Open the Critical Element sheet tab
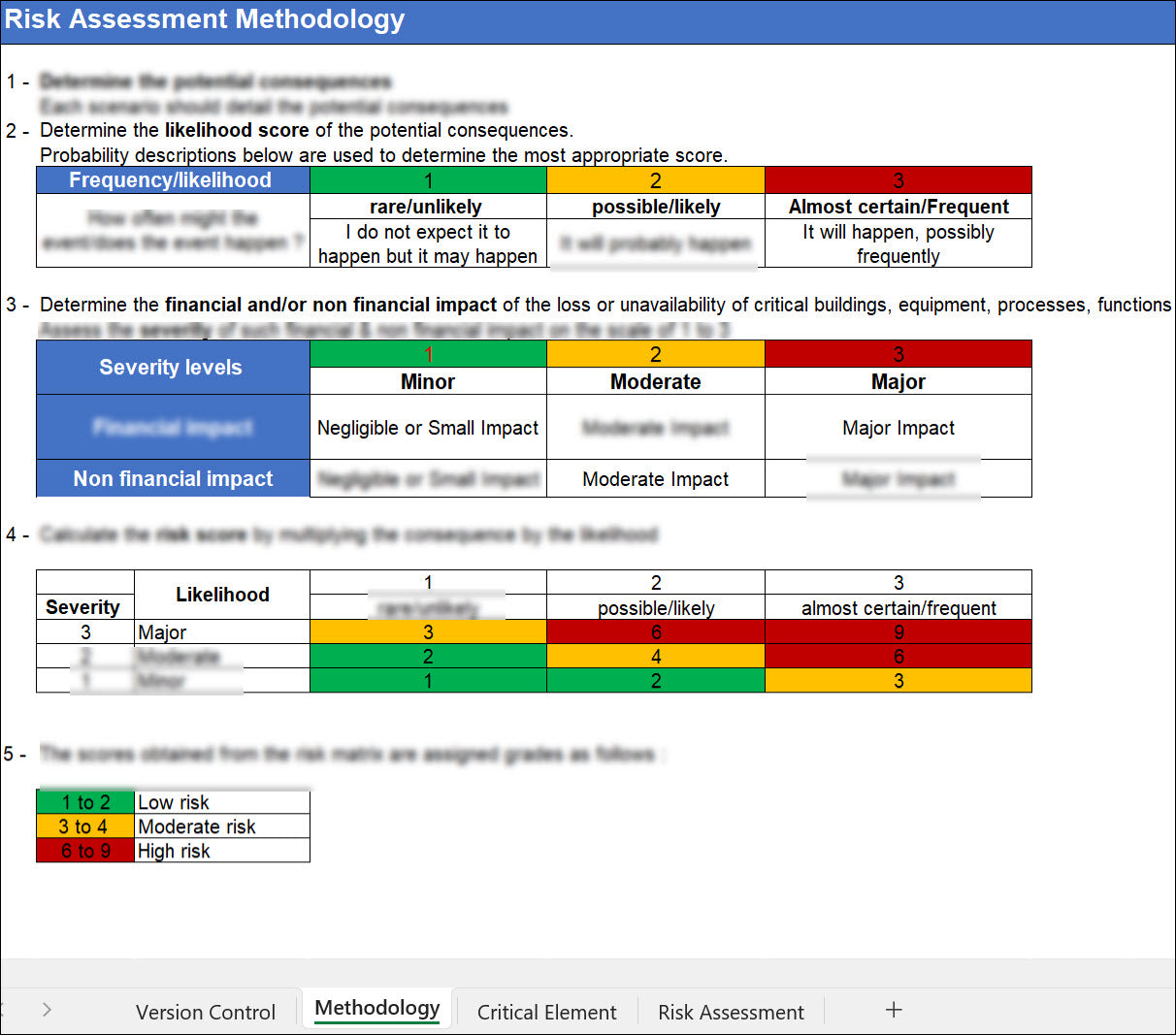This screenshot has width=1176, height=1035. 546,1012
